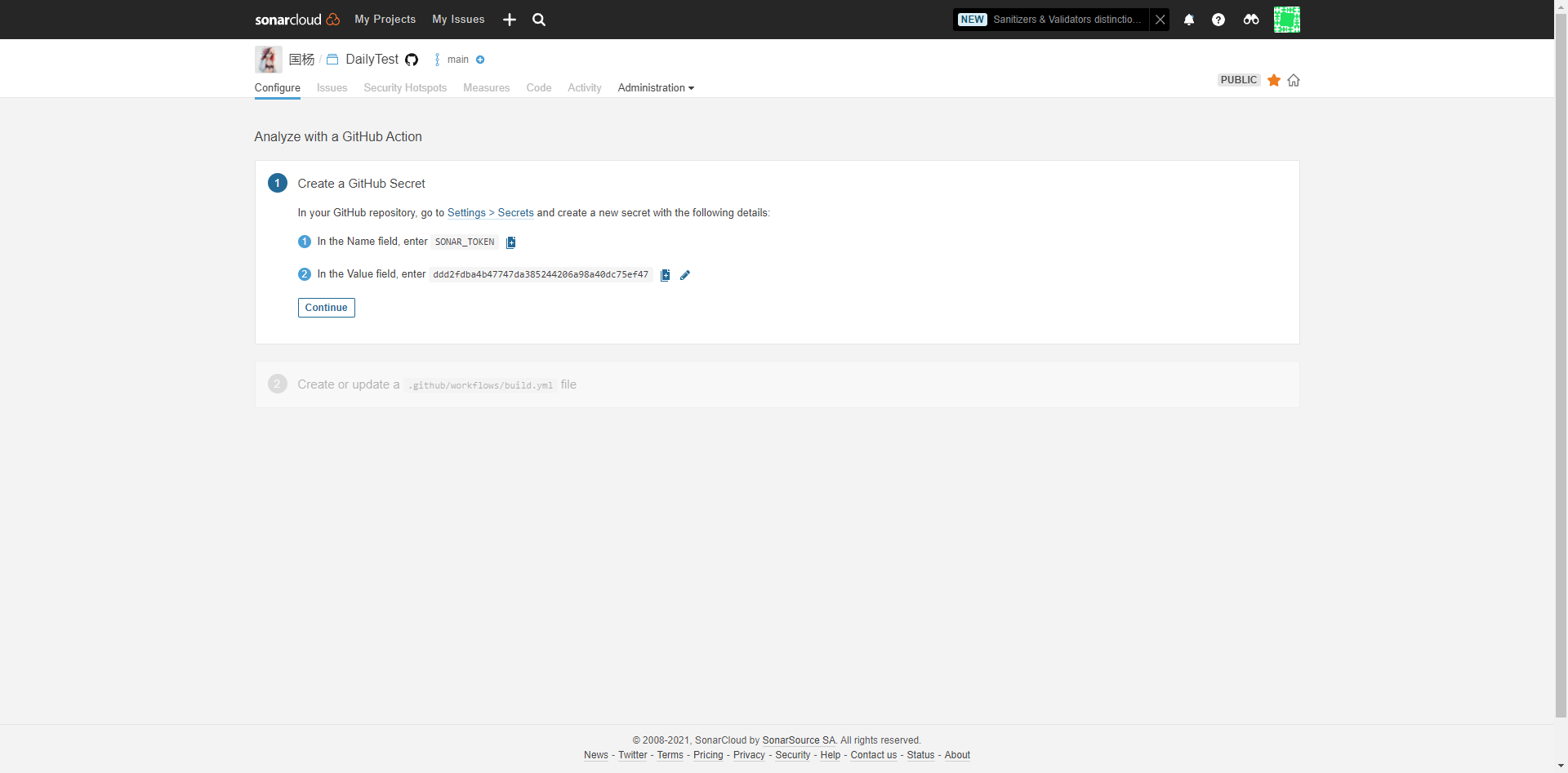Copy the token value with the clipboard icon
Viewport: 1568px width, 773px height.
[665, 275]
